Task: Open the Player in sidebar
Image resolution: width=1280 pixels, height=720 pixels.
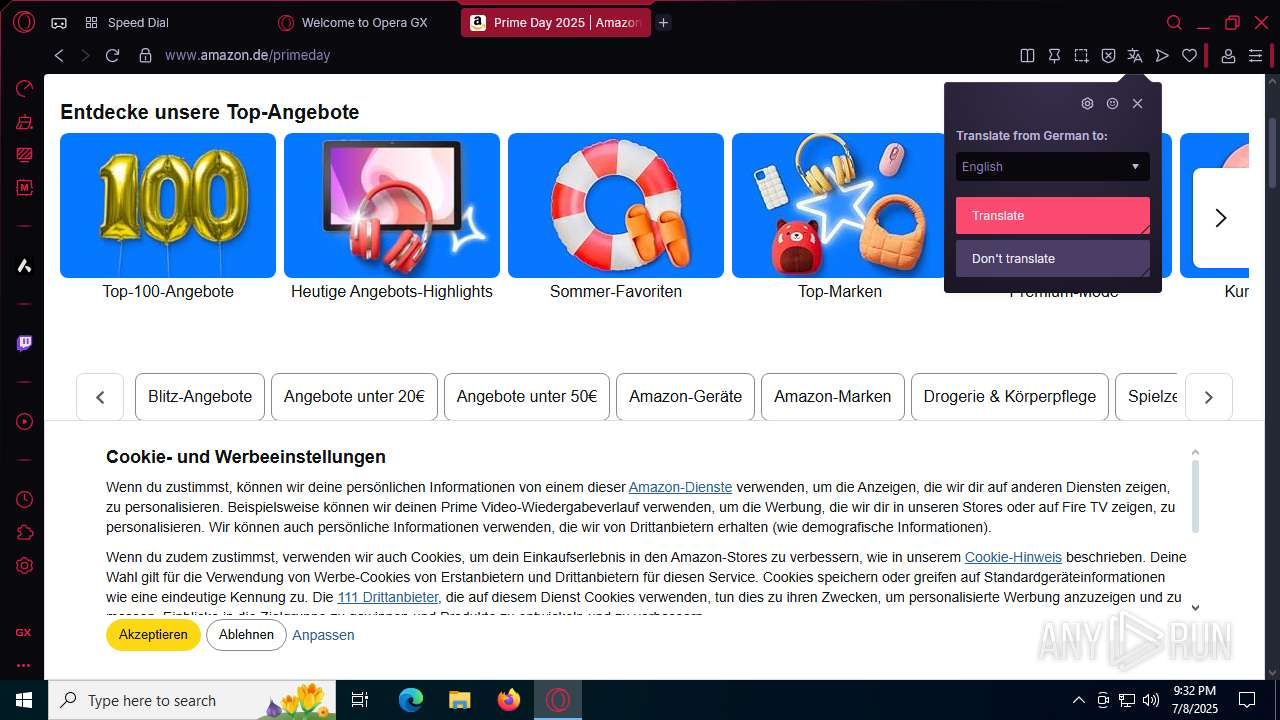Action: tap(24, 422)
